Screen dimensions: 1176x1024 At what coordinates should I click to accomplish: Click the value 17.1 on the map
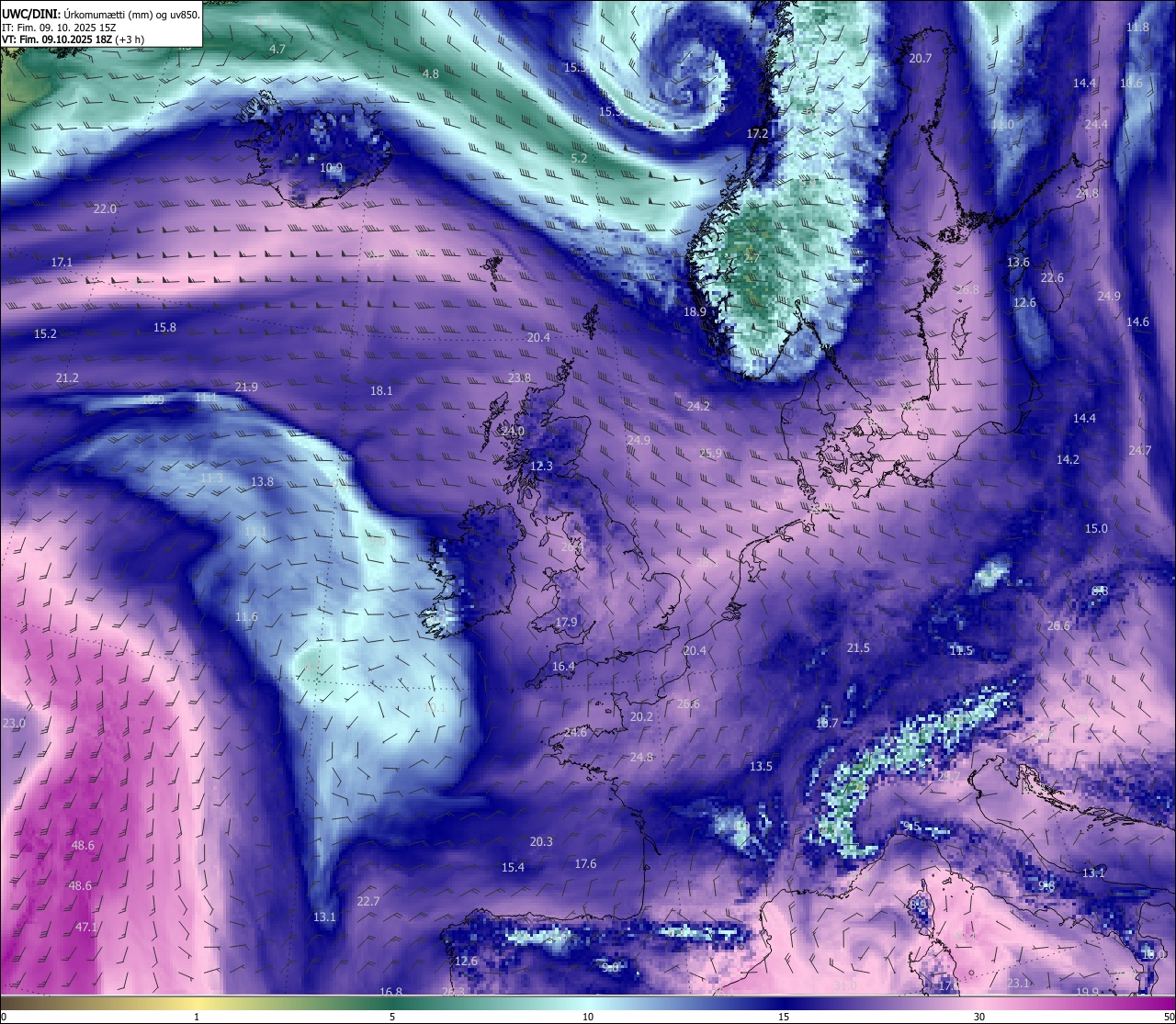[x=62, y=262]
